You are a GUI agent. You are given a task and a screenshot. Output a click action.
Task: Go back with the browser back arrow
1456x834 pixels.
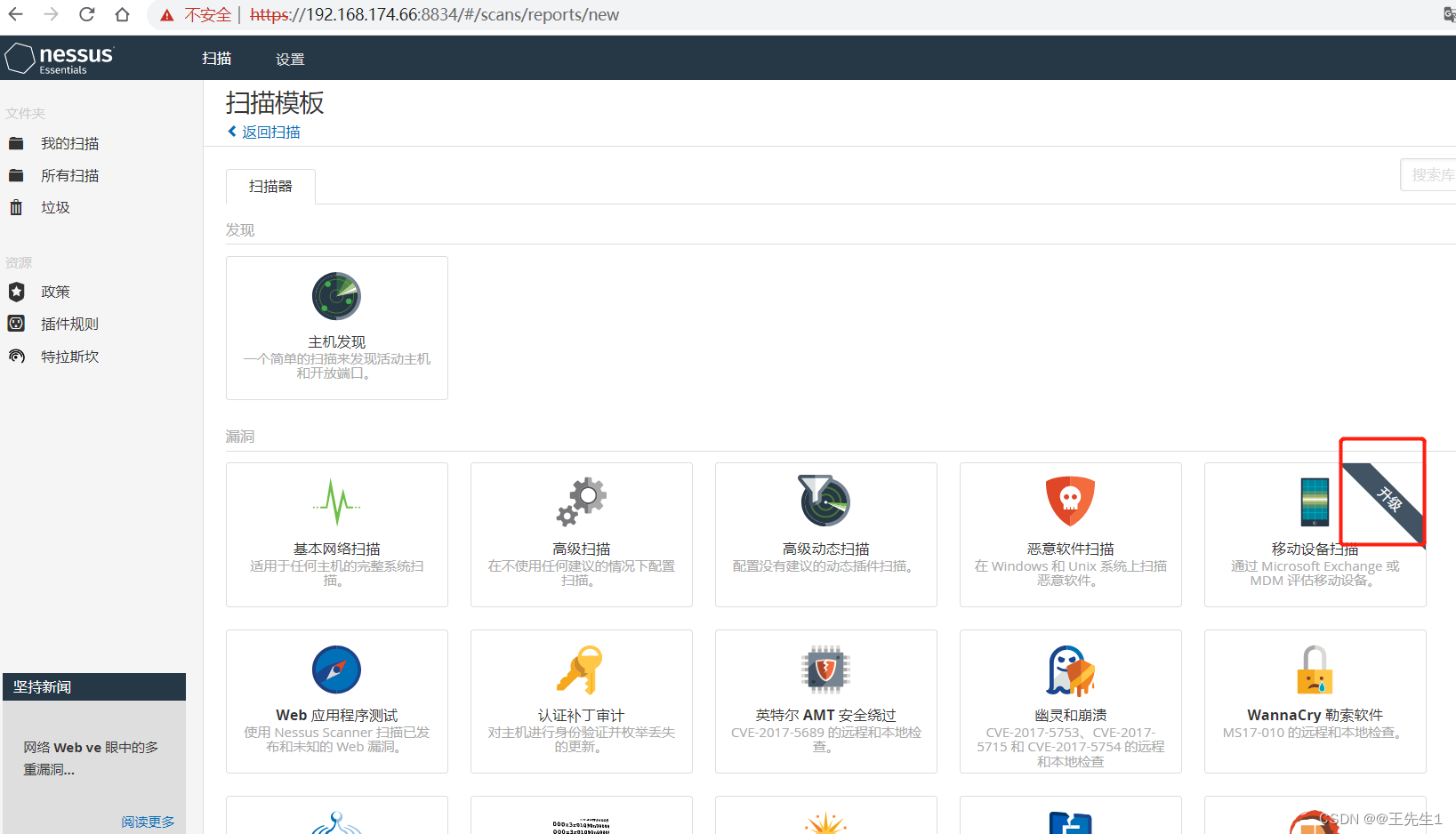16,14
